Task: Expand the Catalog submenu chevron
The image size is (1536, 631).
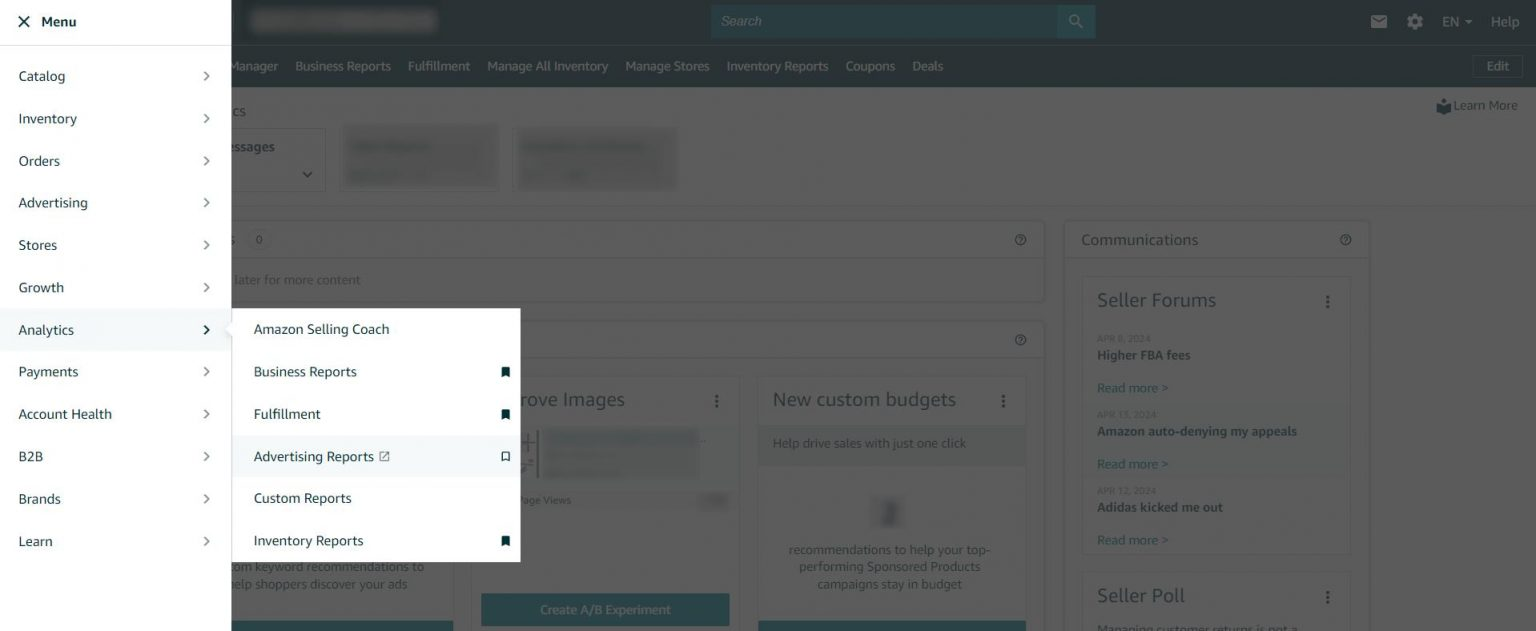Action: click(x=206, y=76)
